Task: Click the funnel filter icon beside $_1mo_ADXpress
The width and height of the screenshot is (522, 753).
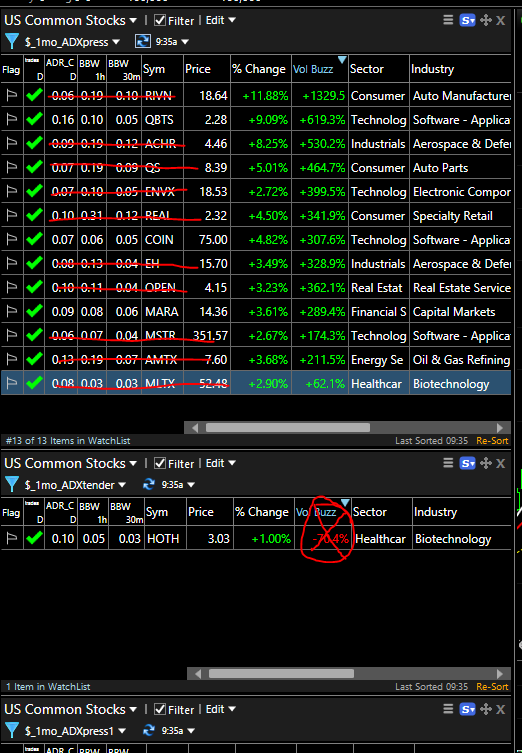Action: click(12, 42)
